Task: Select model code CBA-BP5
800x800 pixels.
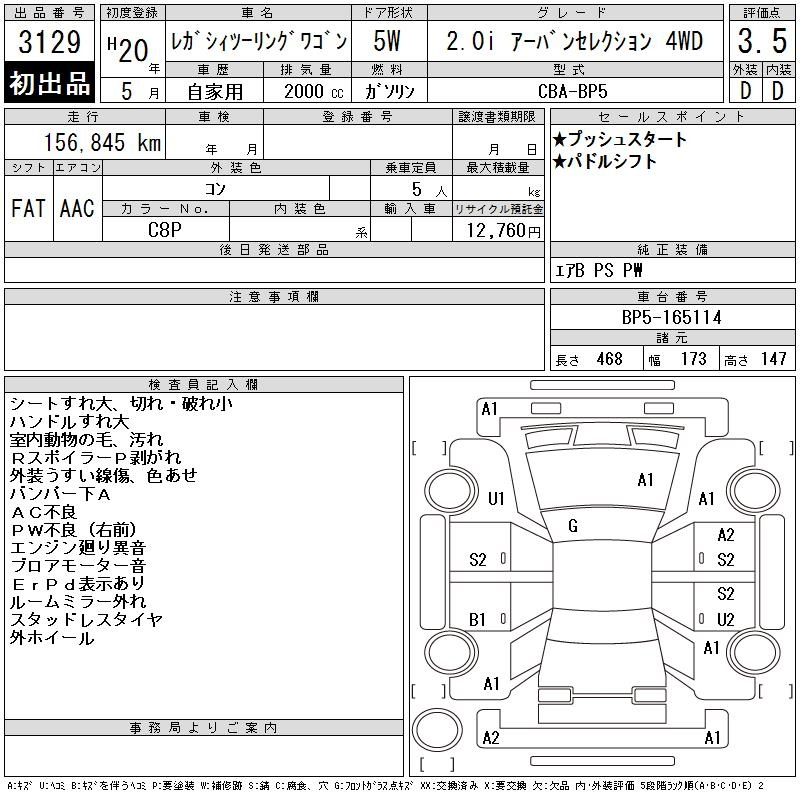Action: pyautogui.click(x=572, y=91)
